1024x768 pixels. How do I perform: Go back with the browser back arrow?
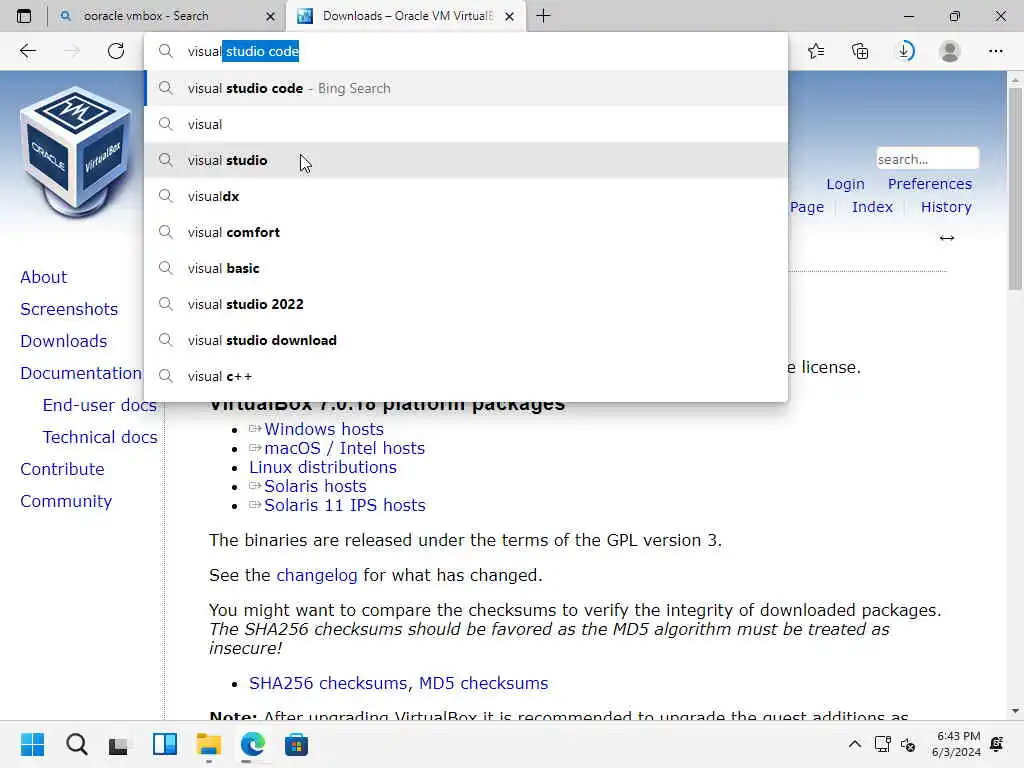click(x=27, y=51)
